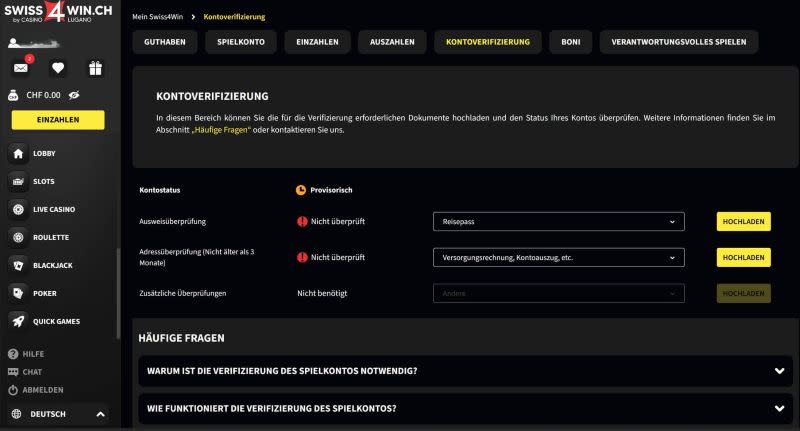
Task: Click disabled Hochladen for Zusätzliche Überprüfungen
Action: [x=743, y=293]
